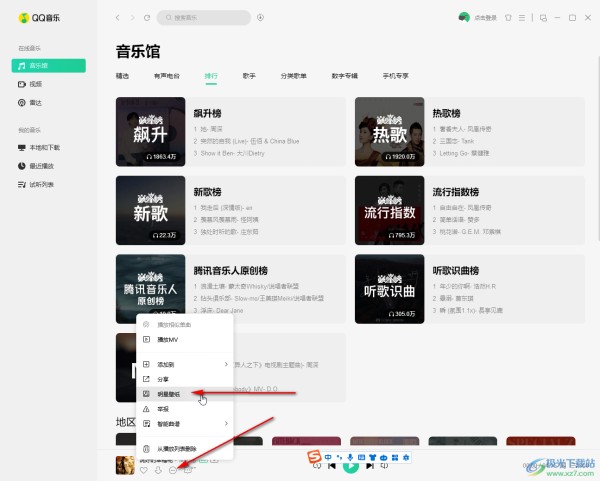
Task: Skip to next track
Action: click(x=370, y=466)
